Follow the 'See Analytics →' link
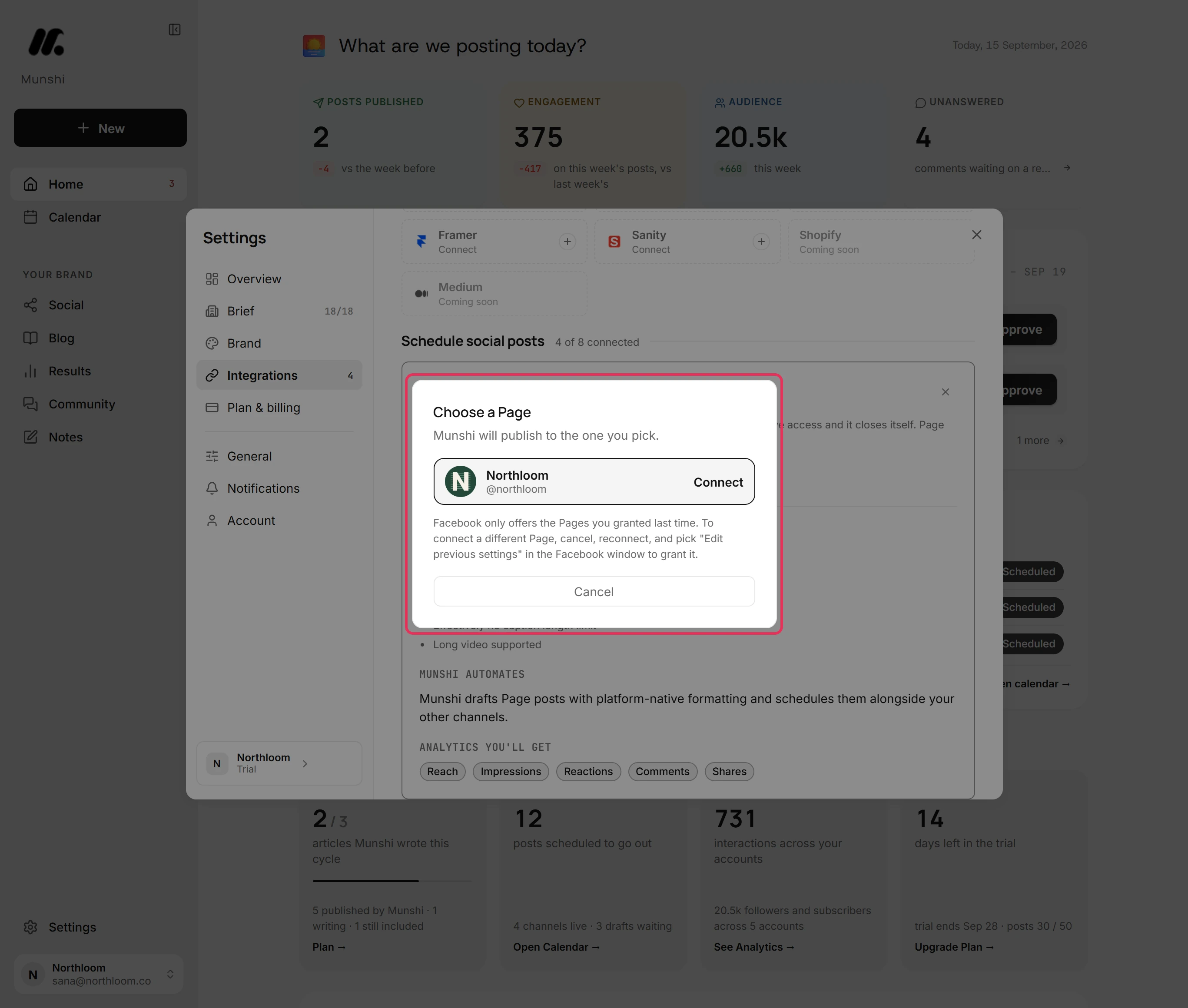Image resolution: width=1188 pixels, height=1008 pixels. [x=754, y=947]
